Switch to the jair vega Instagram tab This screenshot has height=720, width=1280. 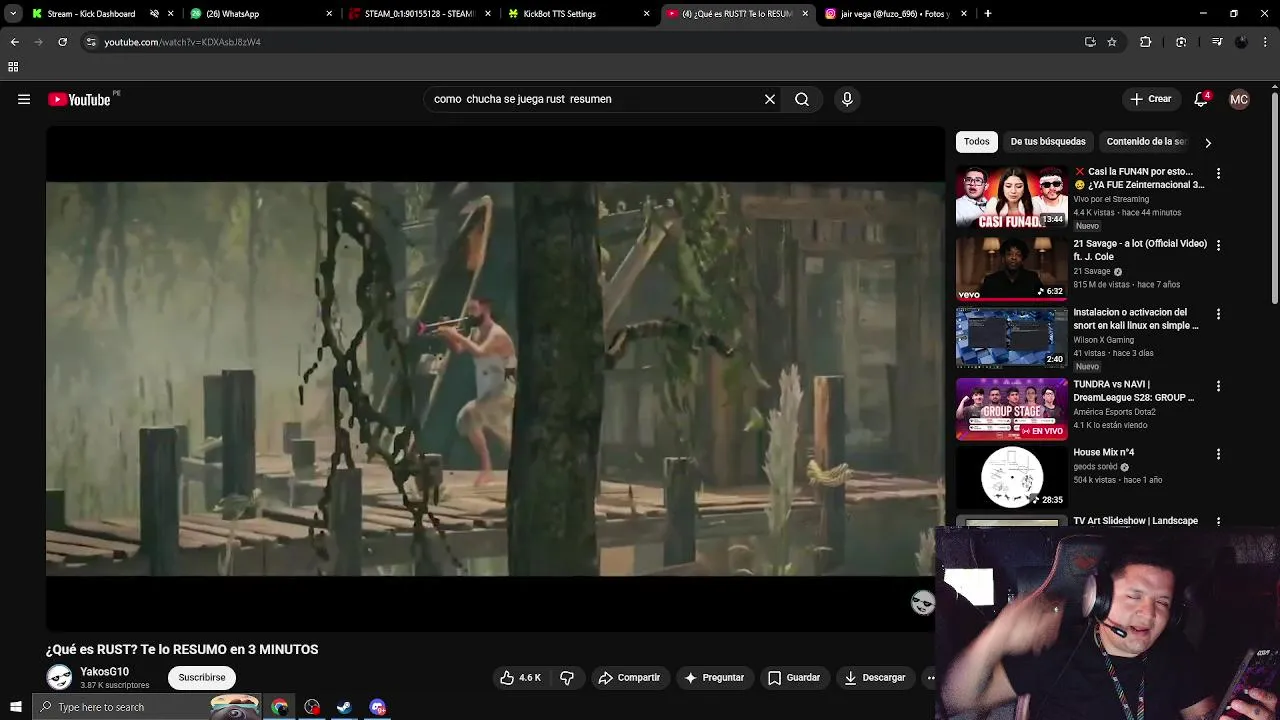(895, 14)
